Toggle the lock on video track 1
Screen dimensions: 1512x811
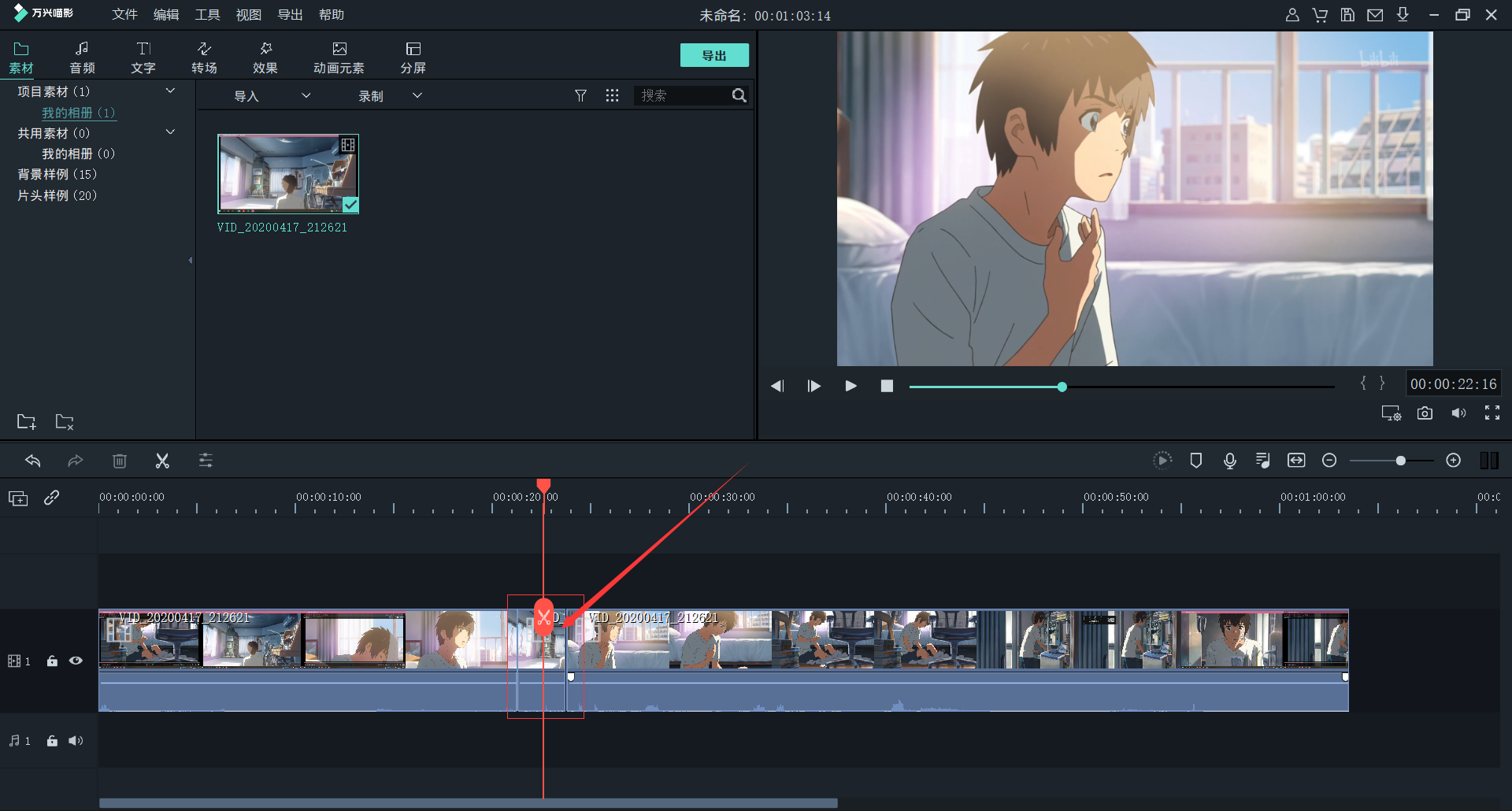(x=52, y=661)
